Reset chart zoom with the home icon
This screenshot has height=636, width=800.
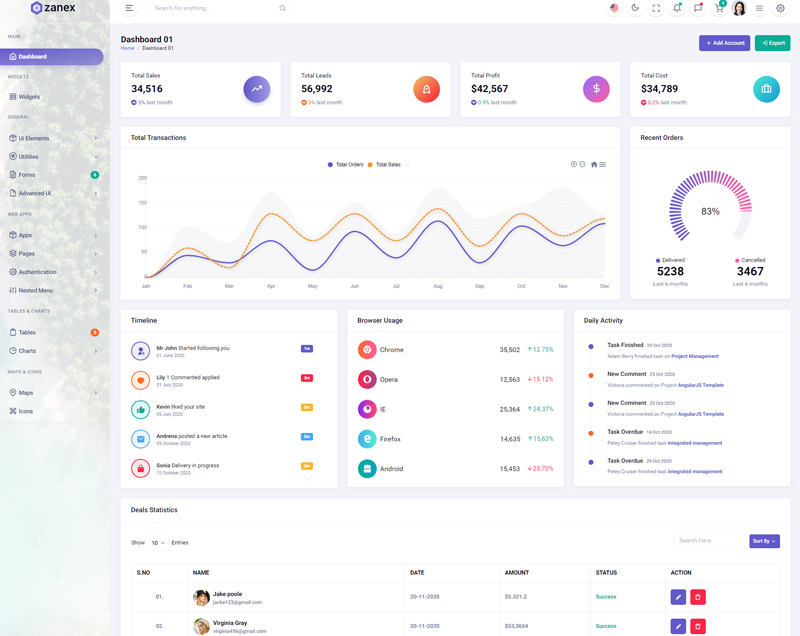click(594, 164)
